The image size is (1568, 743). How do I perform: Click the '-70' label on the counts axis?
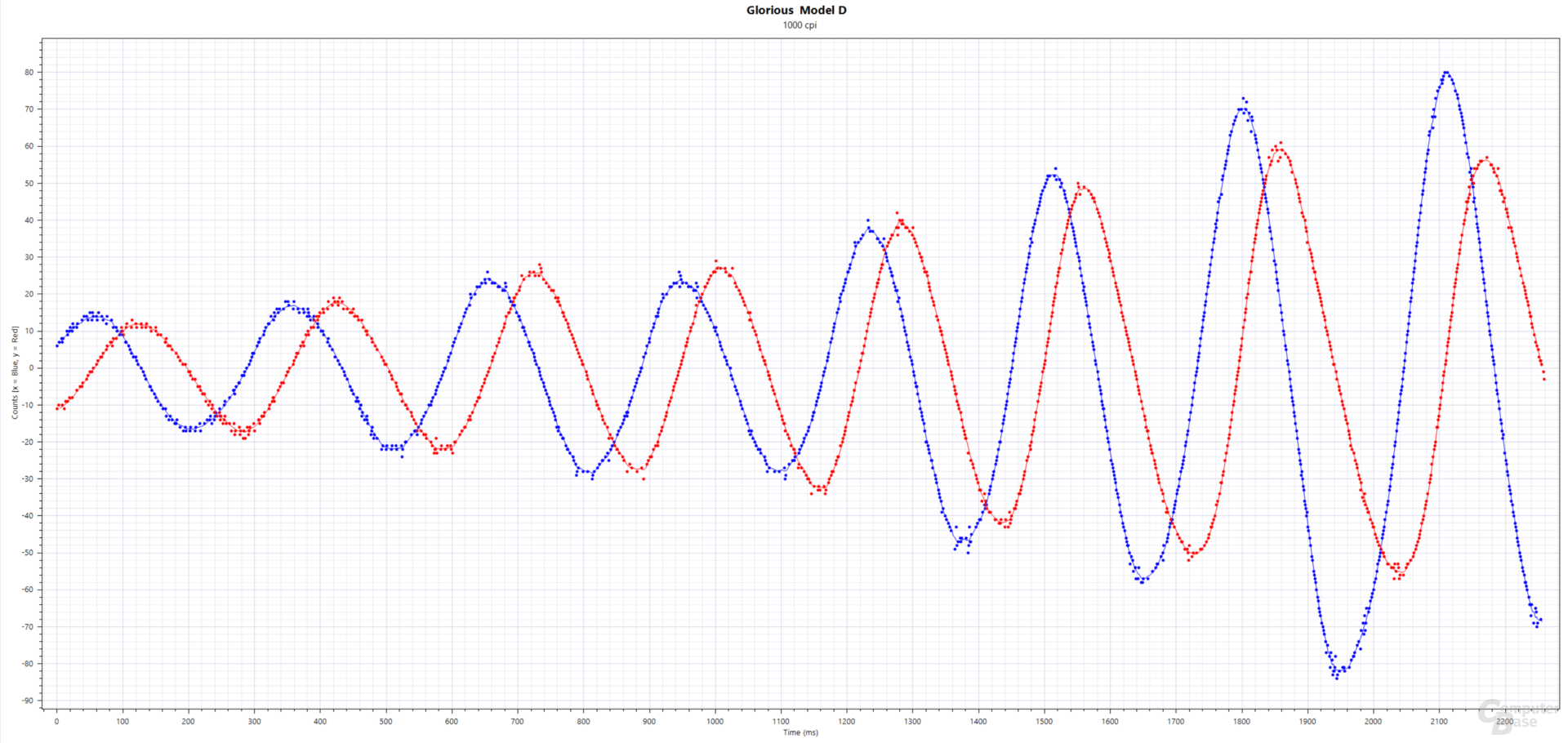(29, 627)
